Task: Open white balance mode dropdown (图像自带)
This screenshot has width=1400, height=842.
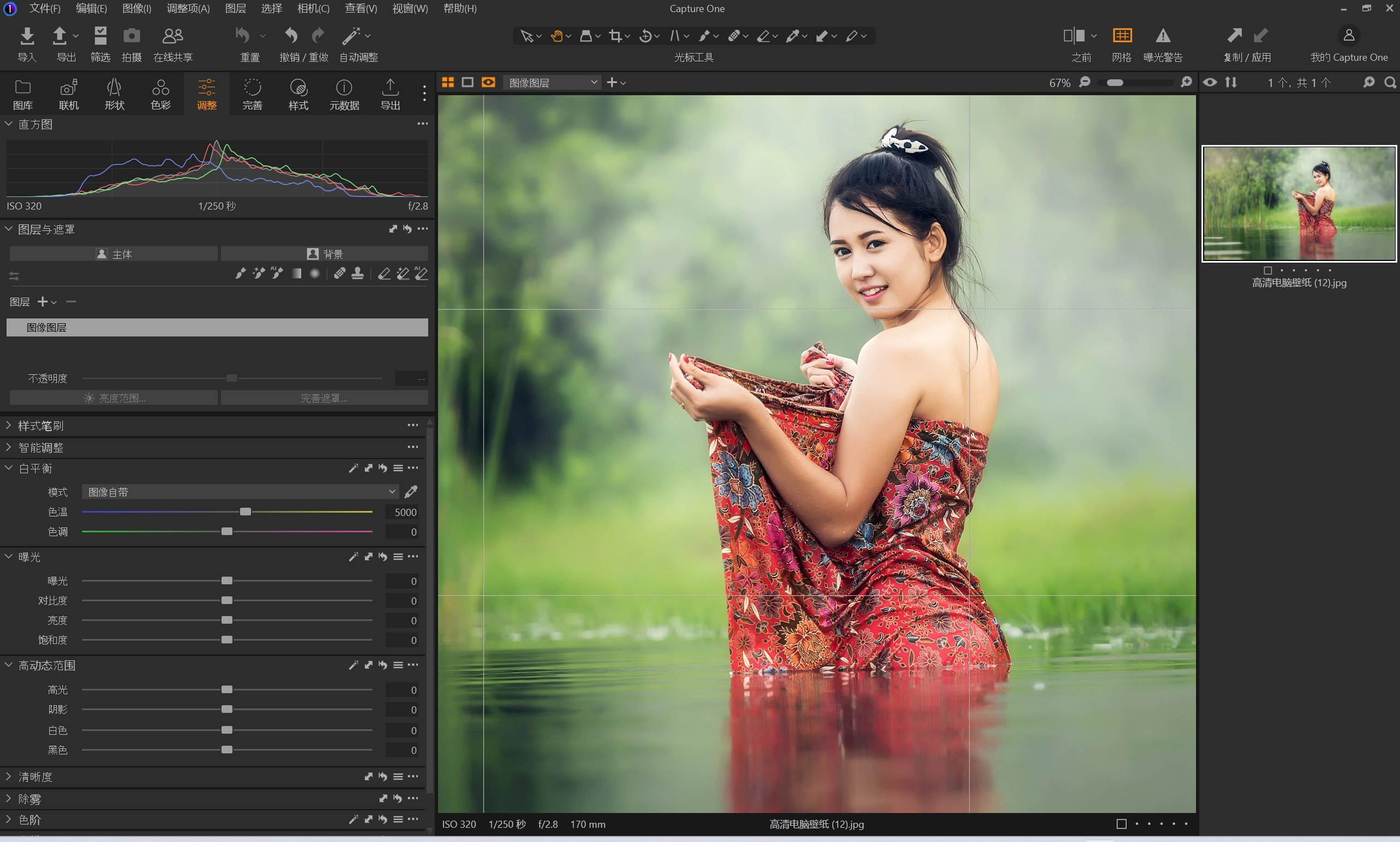Action: tap(241, 492)
